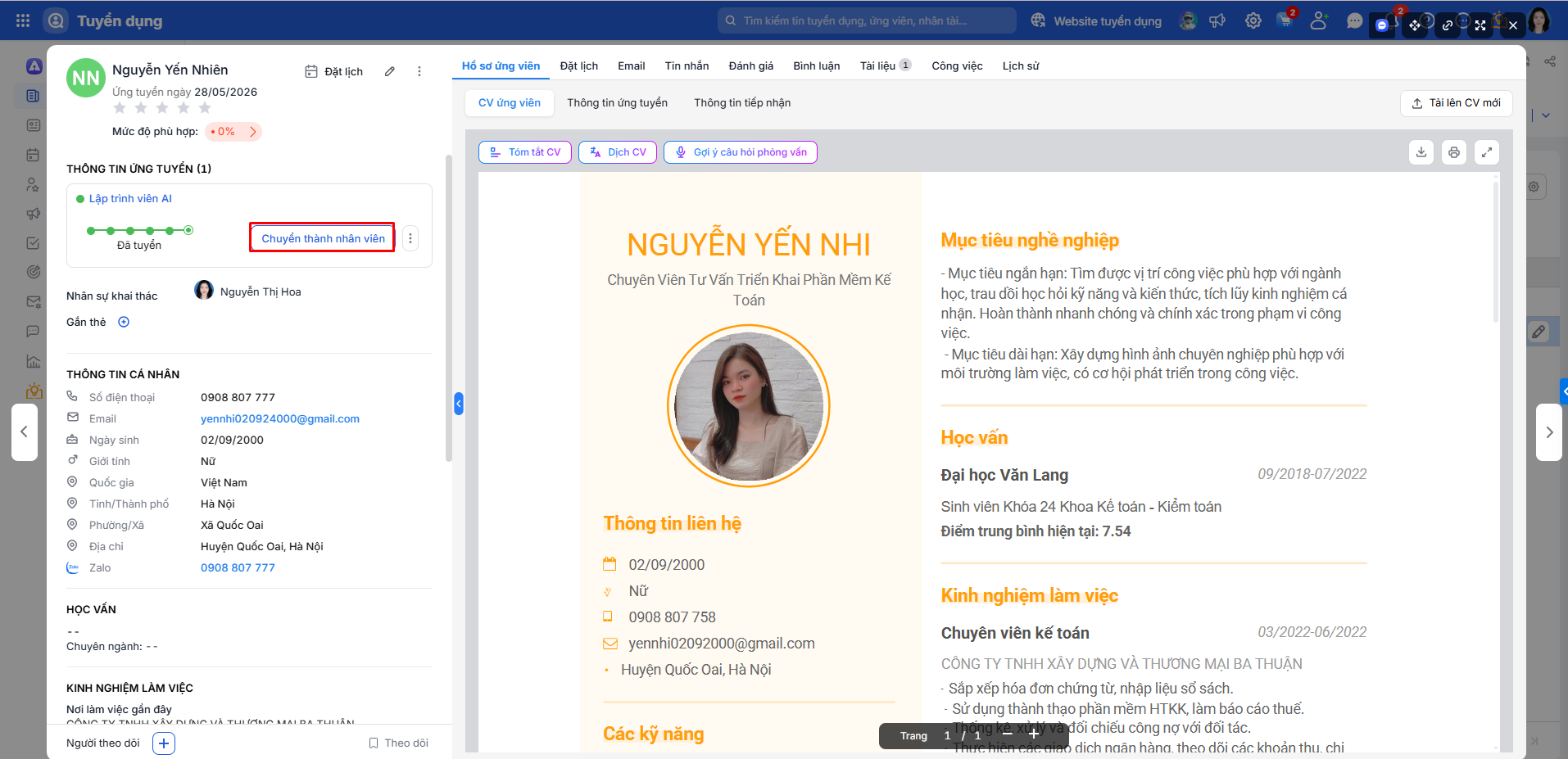Print the candidate CV
1568x759 pixels.
[x=1454, y=152]
